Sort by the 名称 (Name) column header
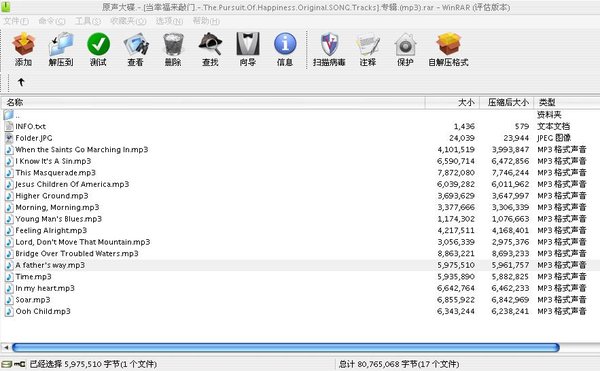Screen dimensions: 600x371 (213, 103)
